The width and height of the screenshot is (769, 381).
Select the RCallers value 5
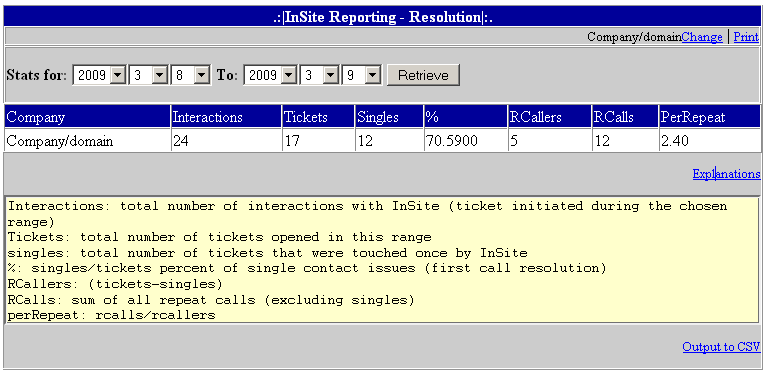coord(550,141)
